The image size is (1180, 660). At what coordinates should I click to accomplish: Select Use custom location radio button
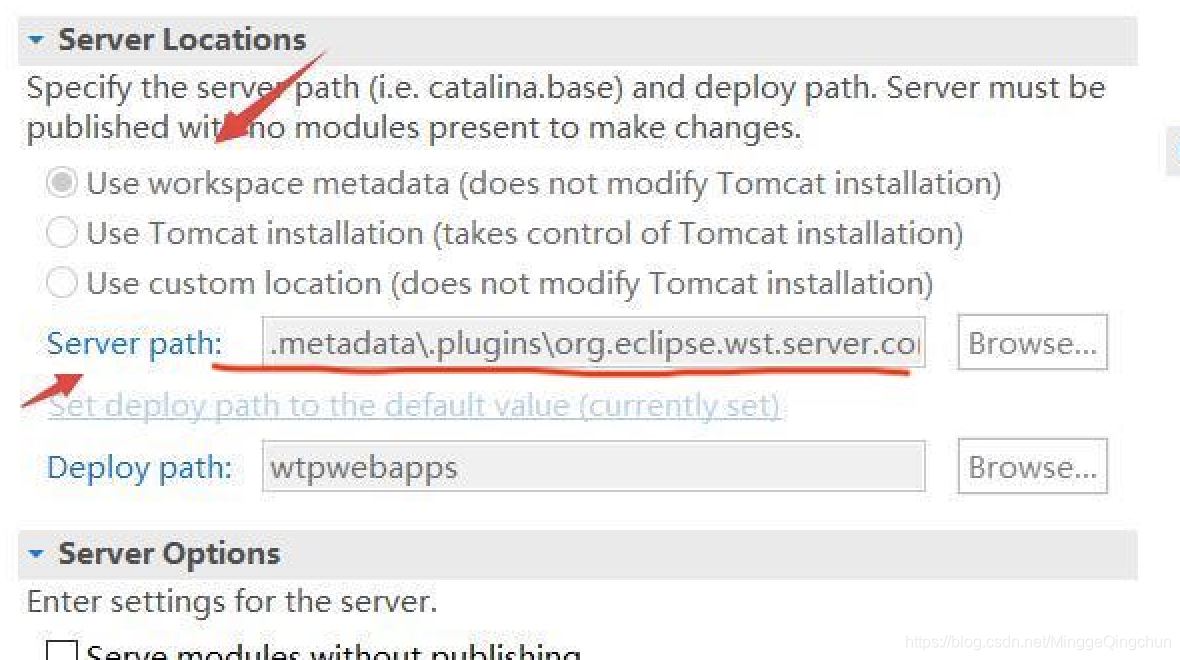(x=62, y=283)
